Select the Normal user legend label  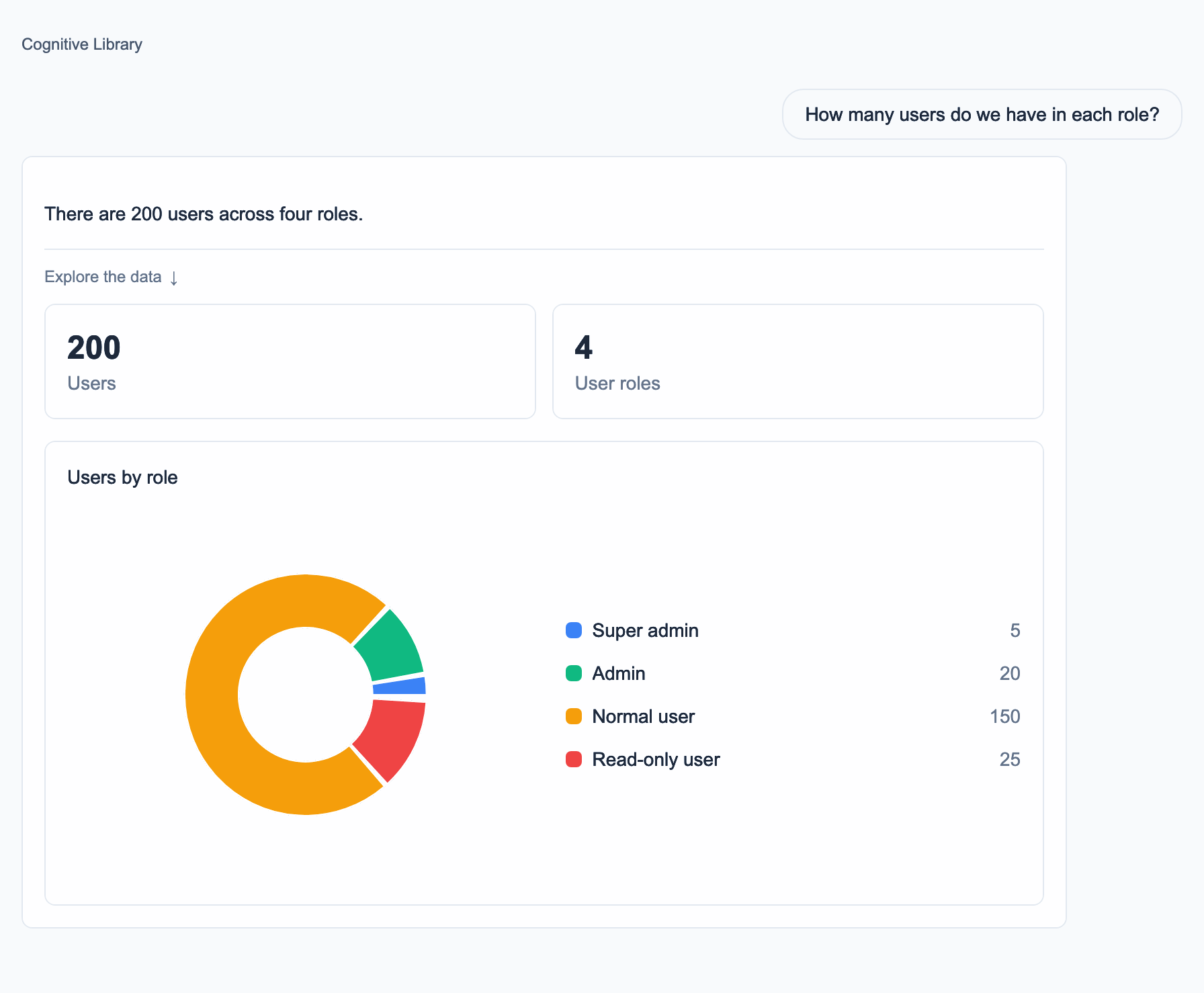pyautogui.click(x=644, y=716)
